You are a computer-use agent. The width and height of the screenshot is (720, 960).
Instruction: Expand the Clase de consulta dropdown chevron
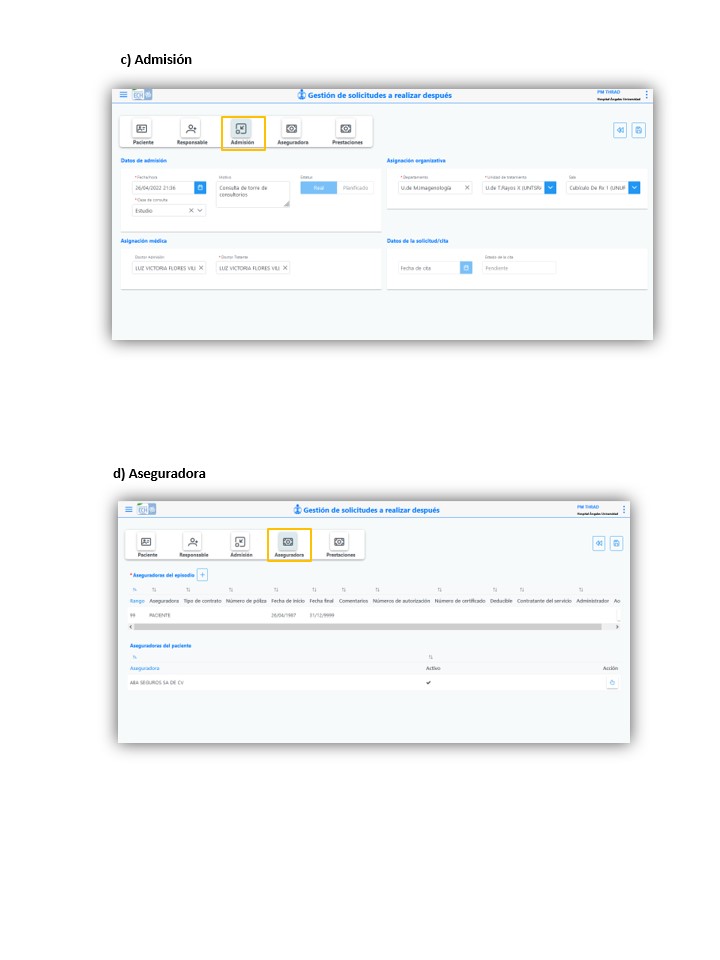[x=200, y=211]
